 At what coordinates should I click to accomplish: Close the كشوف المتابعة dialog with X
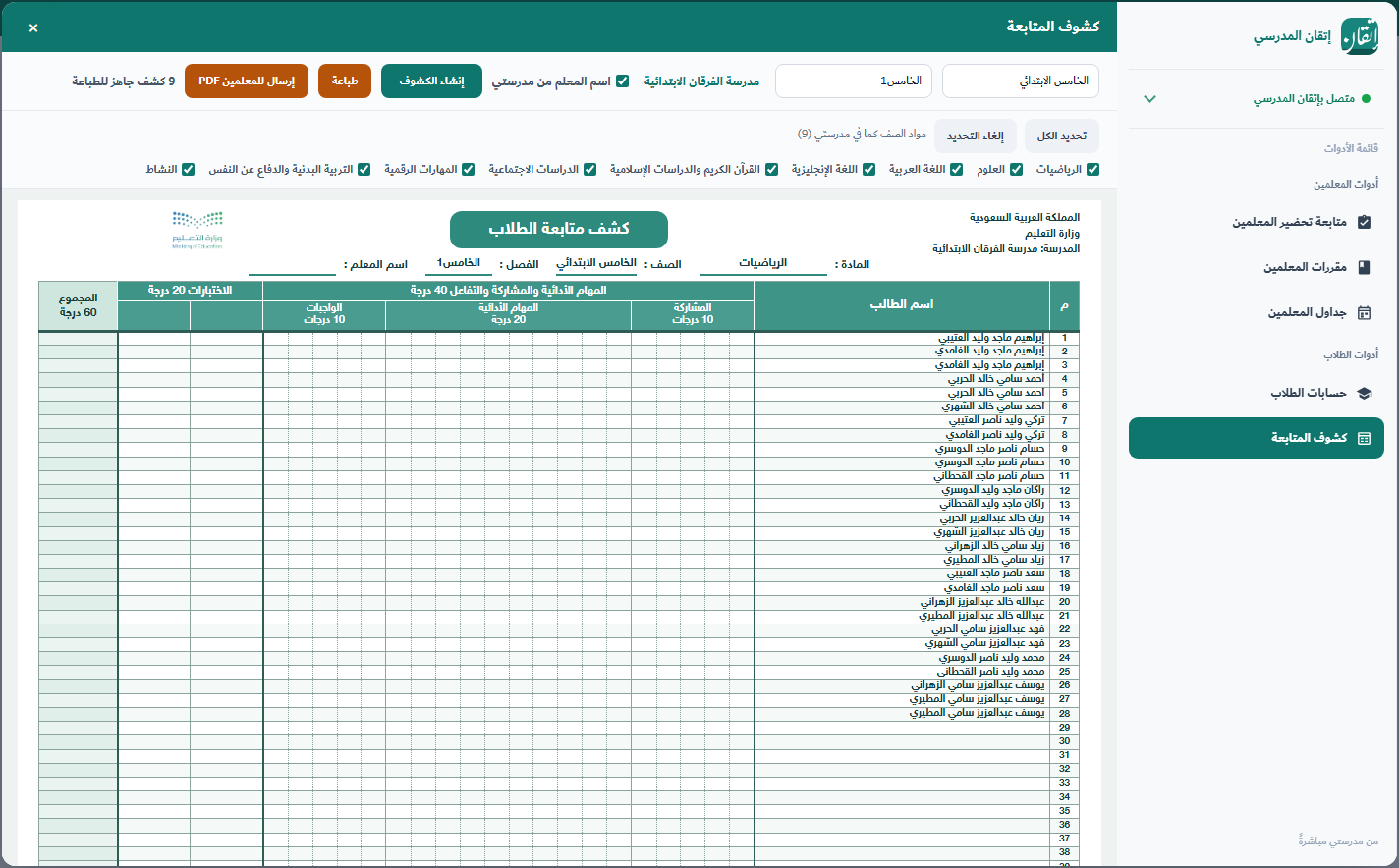[x=33, y=27]
